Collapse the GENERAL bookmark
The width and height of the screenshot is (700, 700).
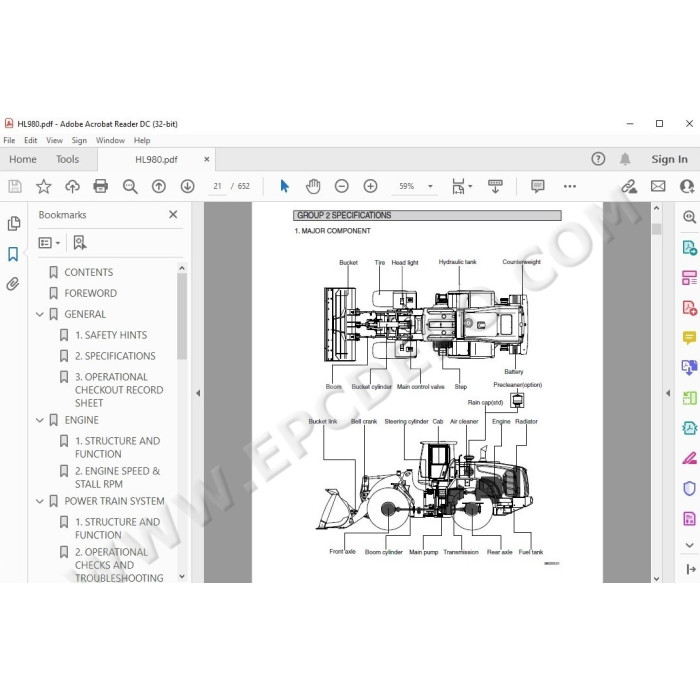(x=40, y=314)
